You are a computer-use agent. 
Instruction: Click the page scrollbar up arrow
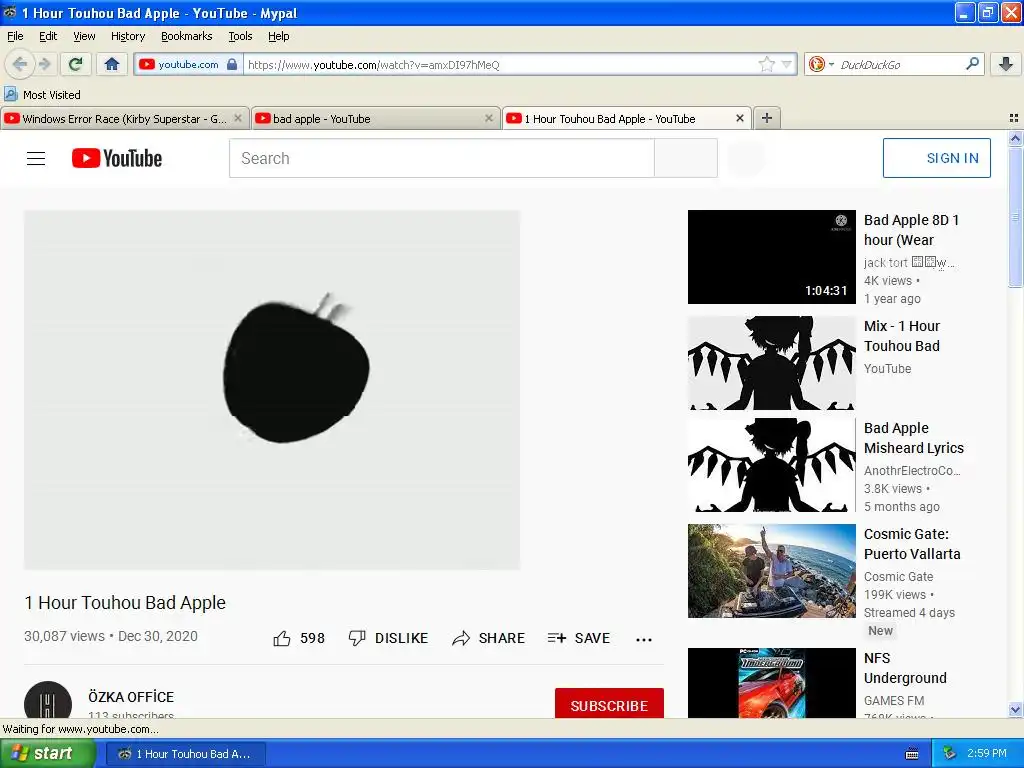click(x=1015, y=138)
